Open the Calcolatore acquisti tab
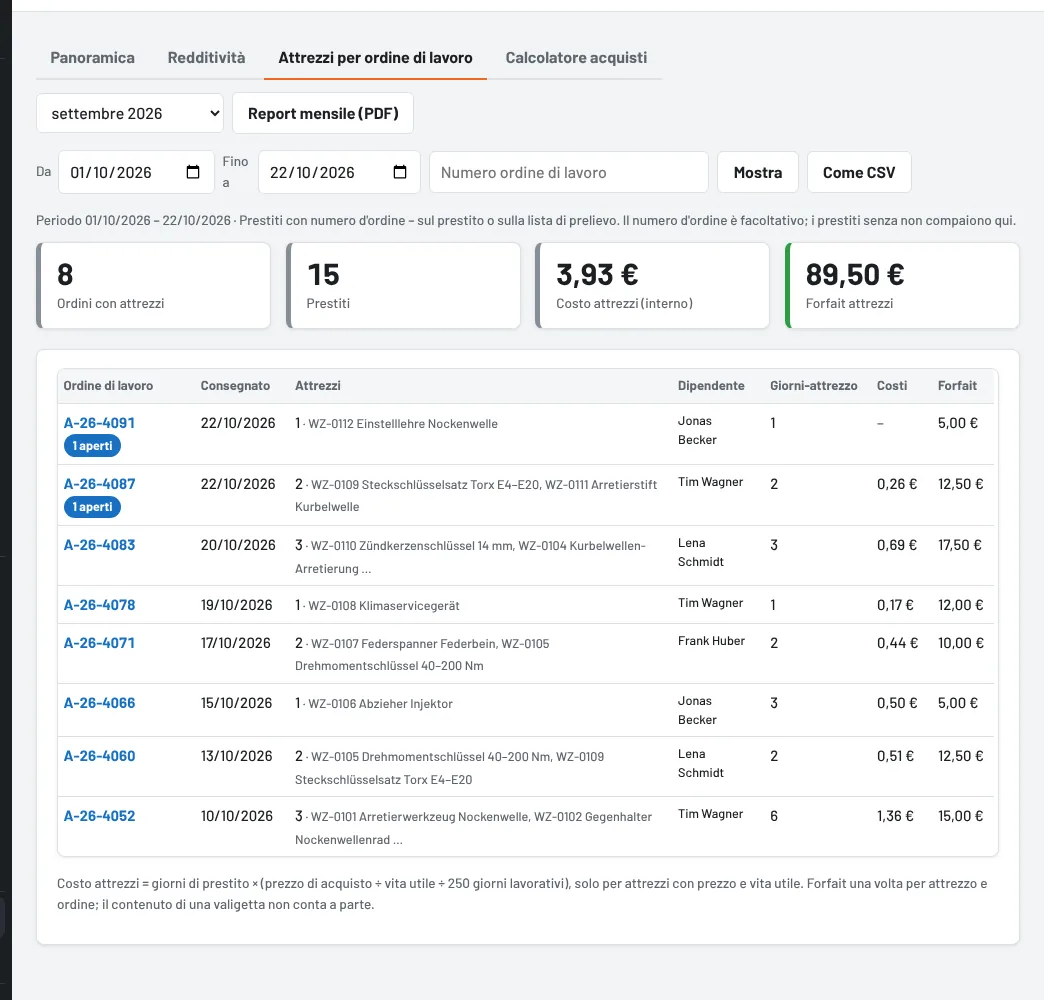The width and height of the screenshot is (1044, 1000). click(x=576, y=58)
